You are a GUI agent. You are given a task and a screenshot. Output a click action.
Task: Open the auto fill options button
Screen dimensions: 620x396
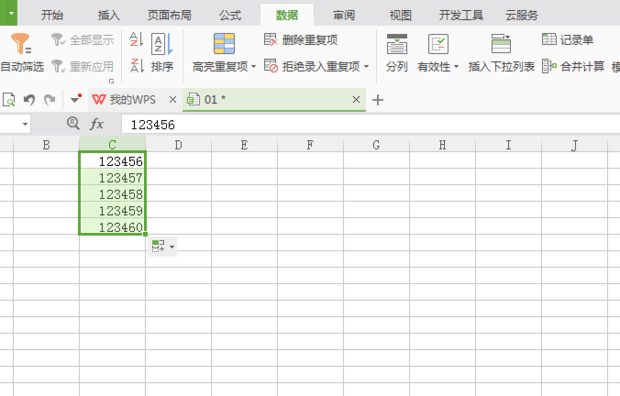(x=162, y=246)
